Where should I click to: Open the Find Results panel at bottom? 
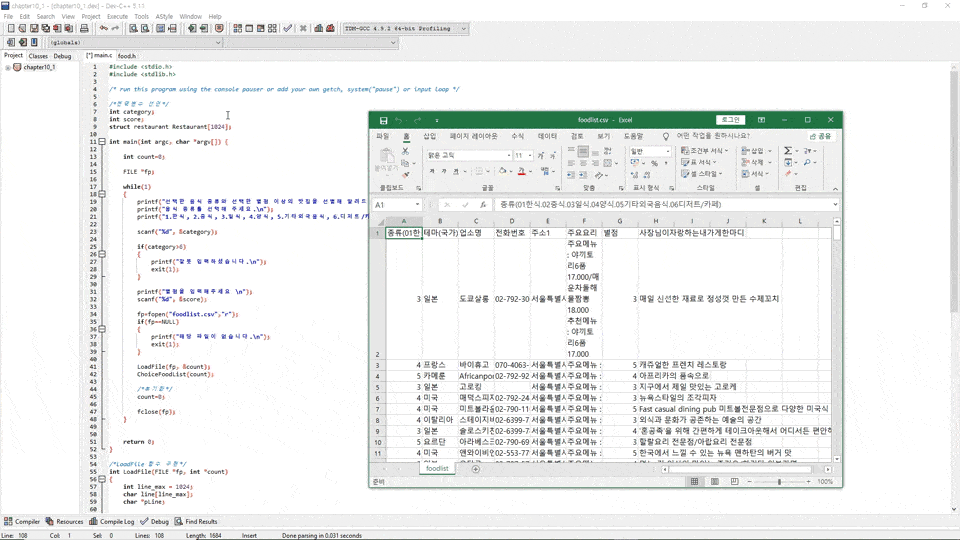[x=196, y=522]
